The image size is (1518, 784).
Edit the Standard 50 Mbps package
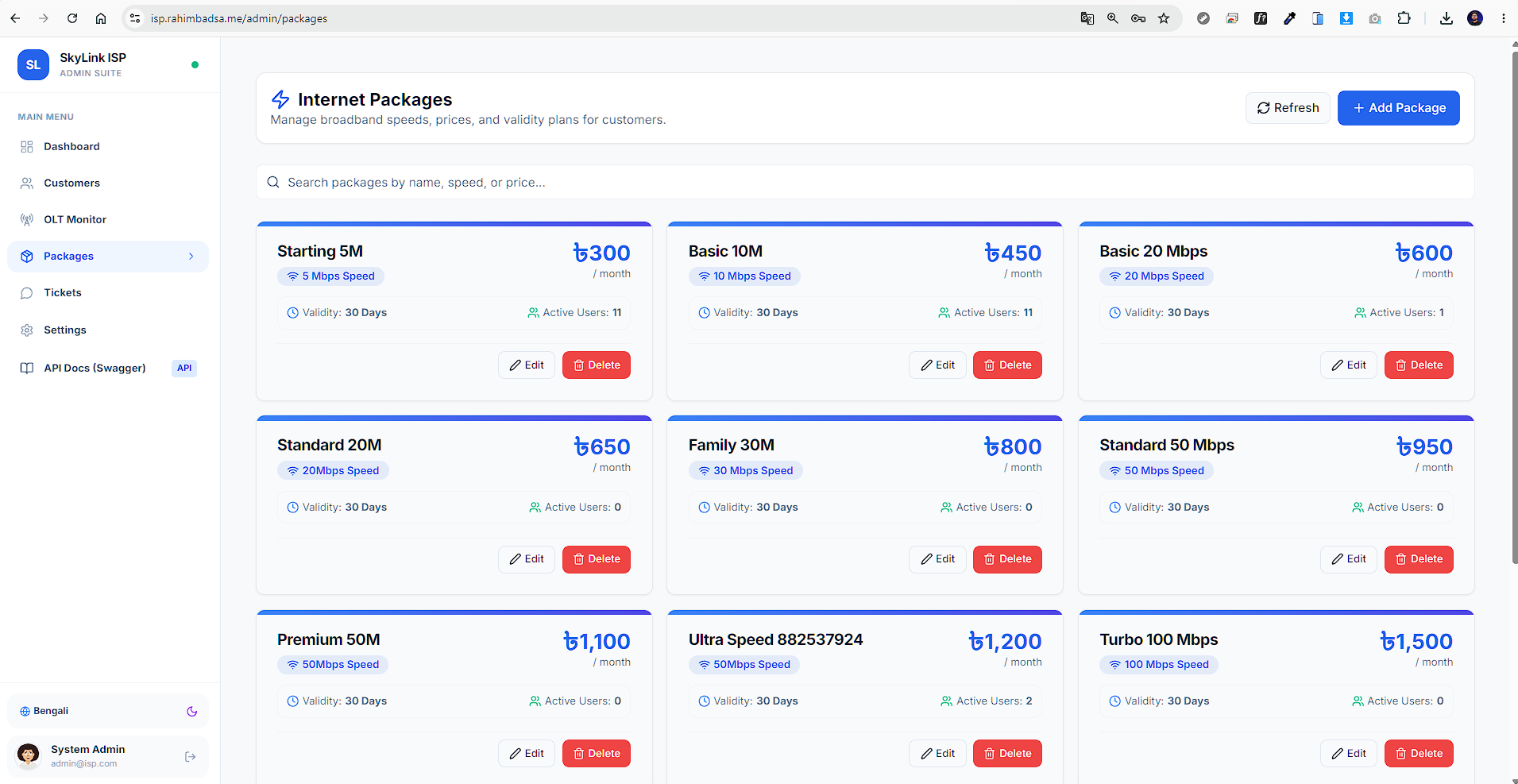pos(1349,559)
